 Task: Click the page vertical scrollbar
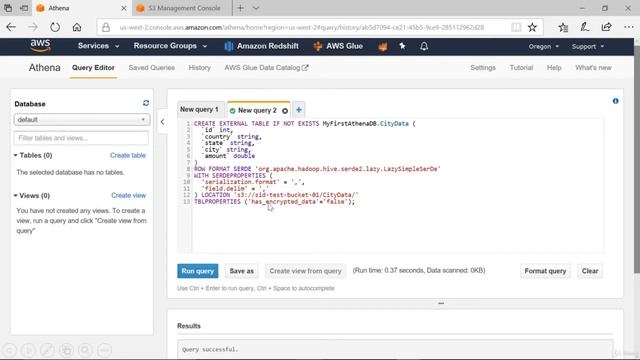click(x=637, y=157)
